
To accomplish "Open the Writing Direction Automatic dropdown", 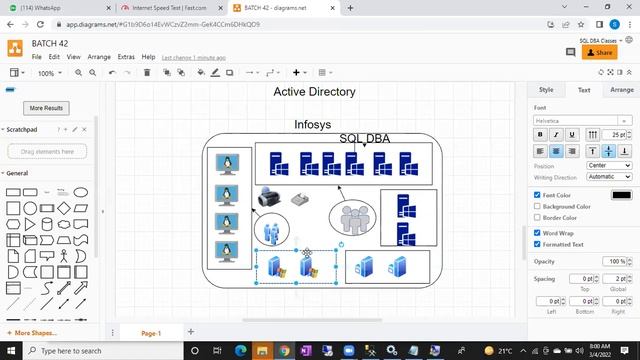I will pos(609,177).
